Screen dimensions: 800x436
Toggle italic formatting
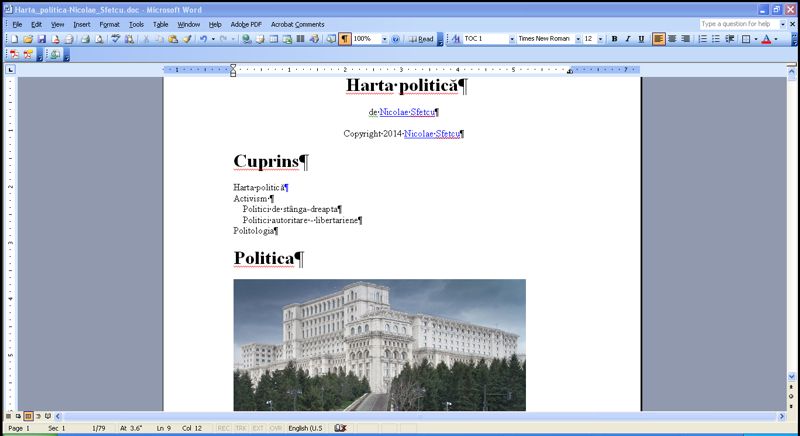point(628,39)
